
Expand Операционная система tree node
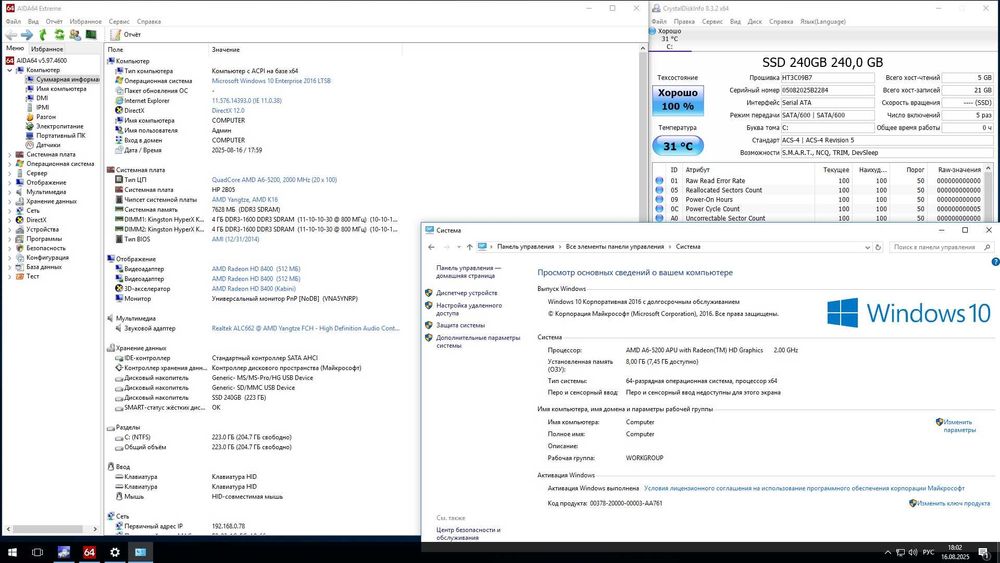pos(10,164)
